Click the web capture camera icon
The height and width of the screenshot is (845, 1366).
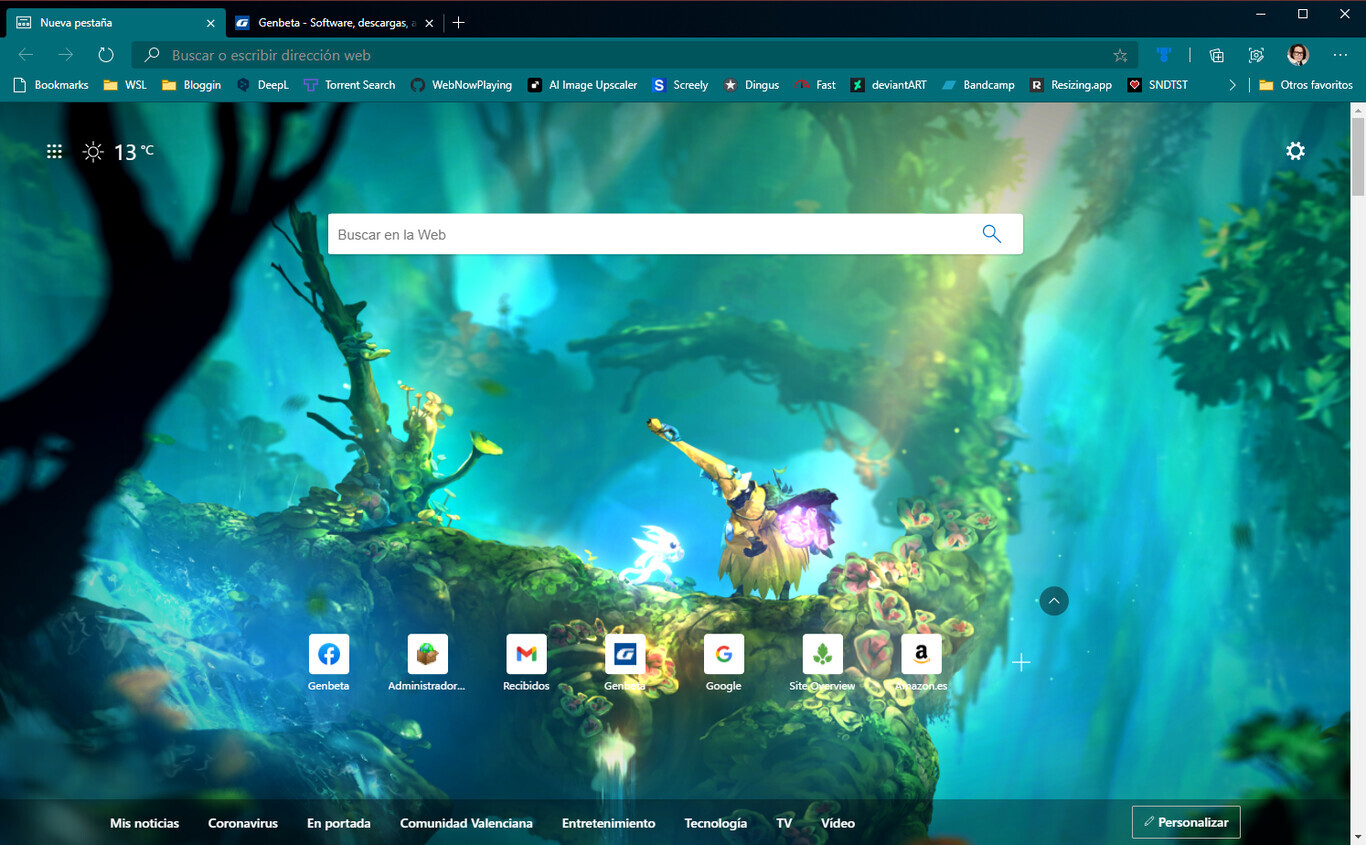point(1256,55)
